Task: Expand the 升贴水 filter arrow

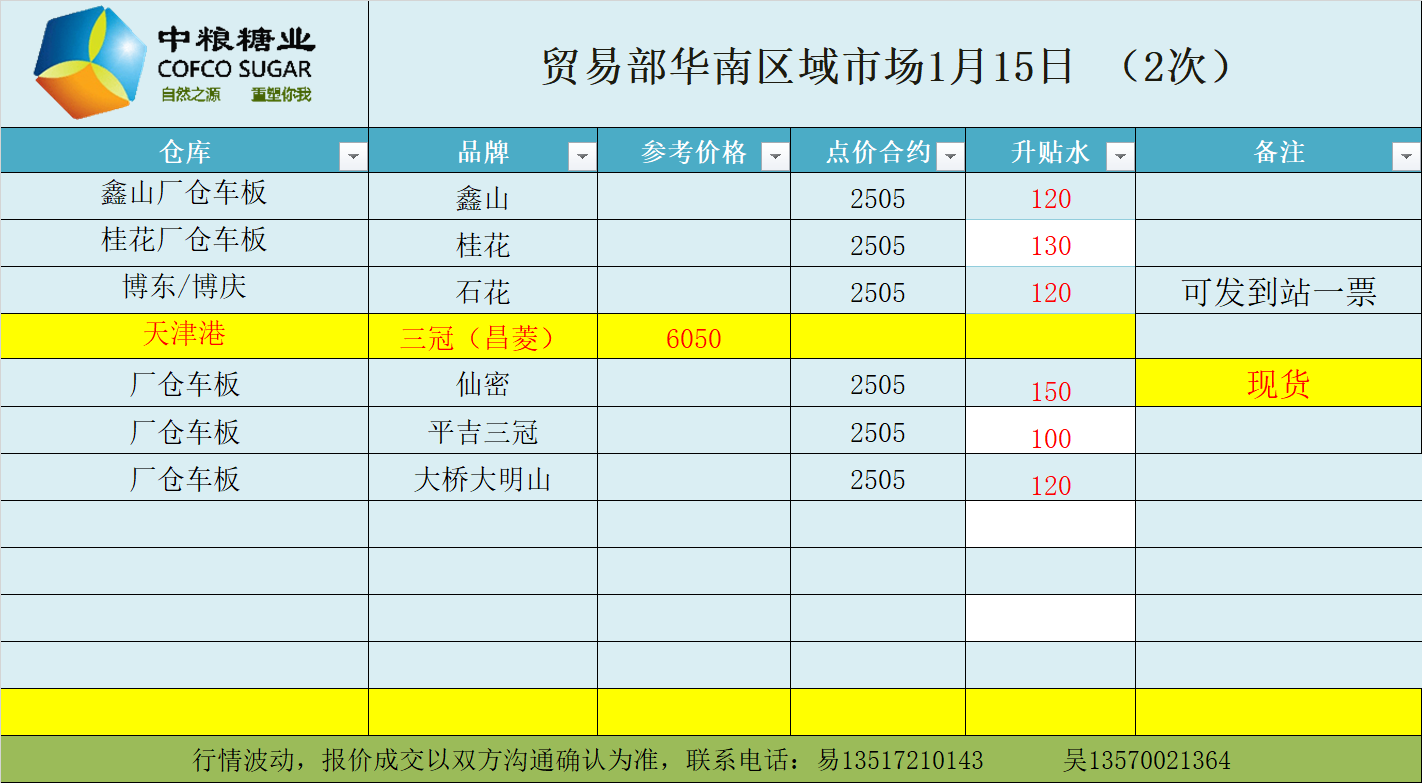Action: coord(1120,156)
